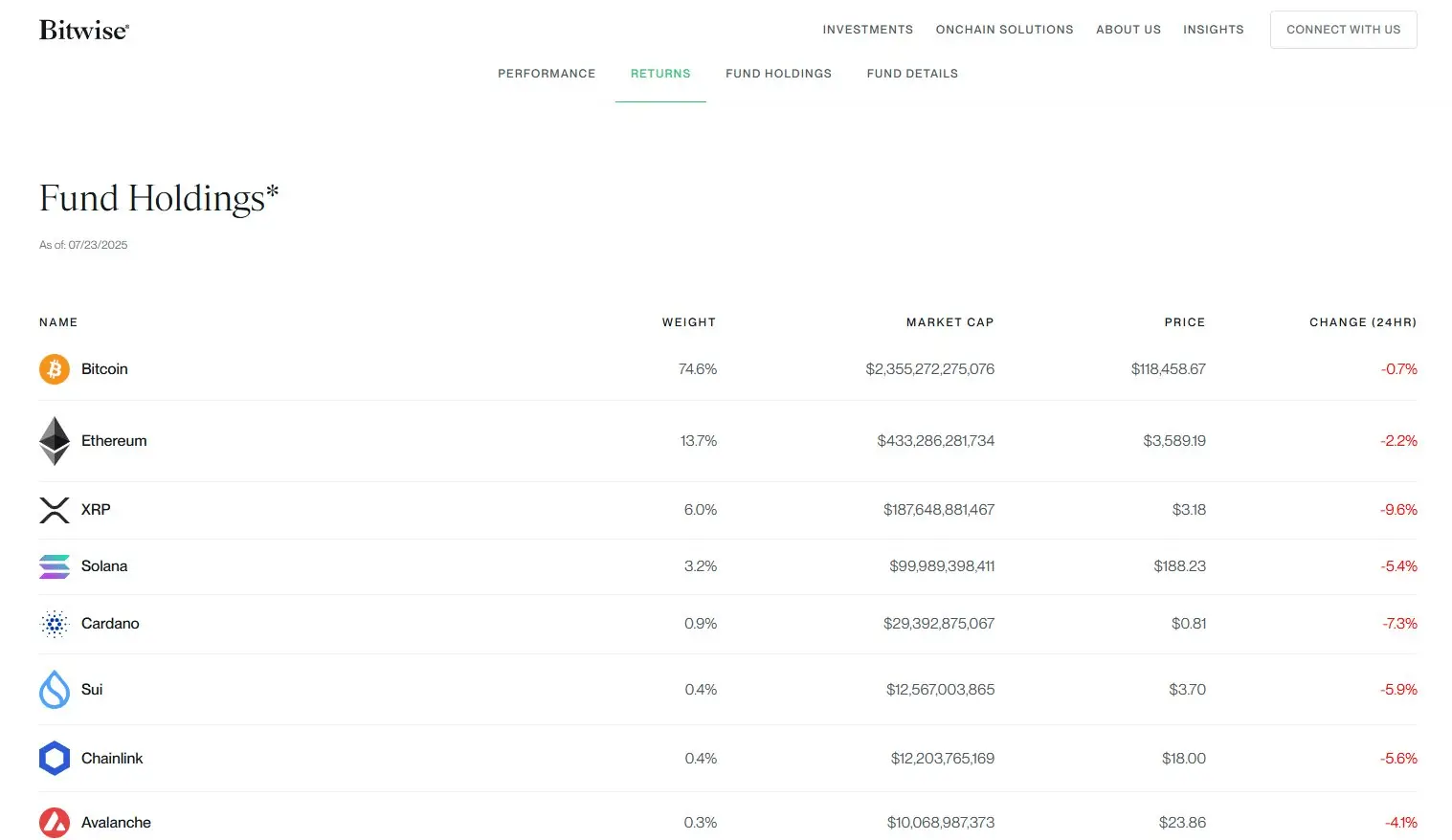Click Cardano's 0.9% weight
Screen dimensions: 1452x840
[x=701, y=624]
